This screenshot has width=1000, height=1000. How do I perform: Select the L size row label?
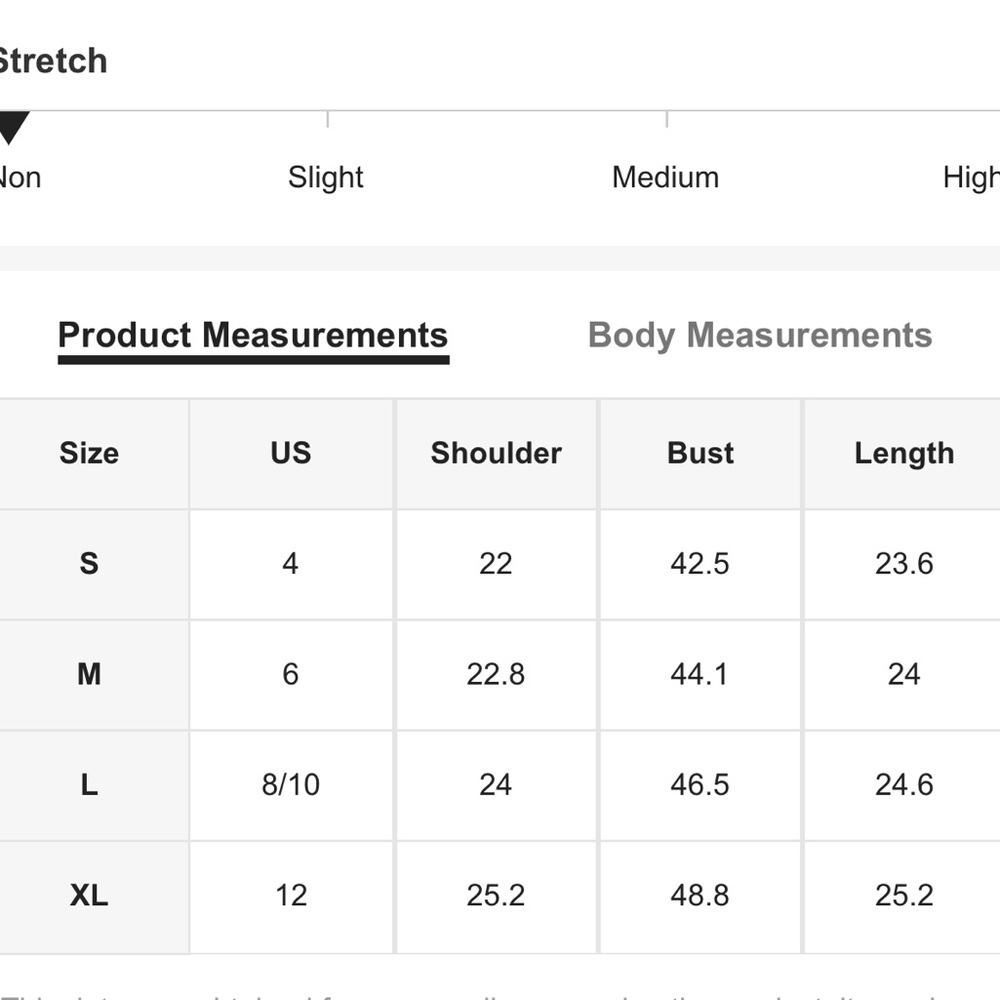point(89,785)
